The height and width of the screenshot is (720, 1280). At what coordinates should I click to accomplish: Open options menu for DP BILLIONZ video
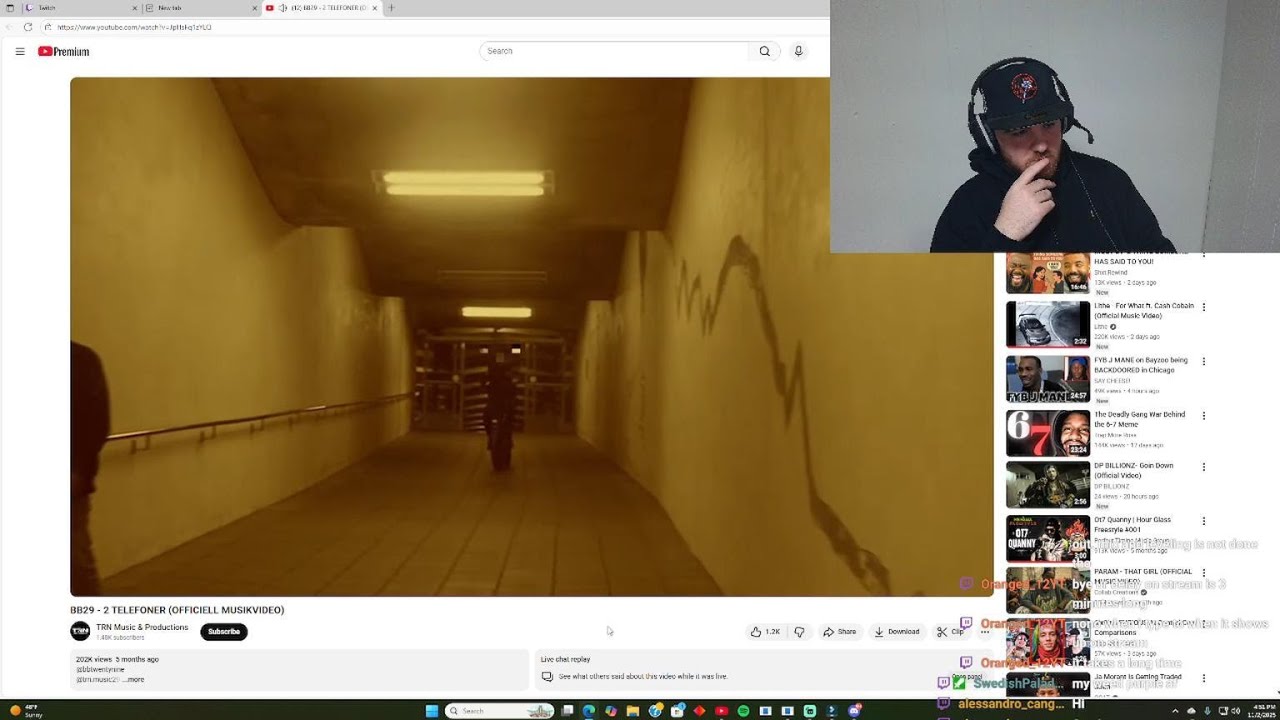click(1204, 467)
